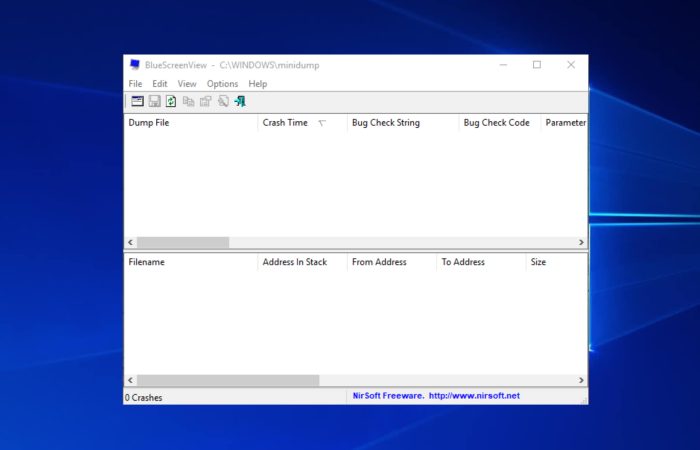Image resolution: width=700 pixels, height=450 pixels.
Task: Click upper pane scrollbar left arrow
Action: [130, 242]
